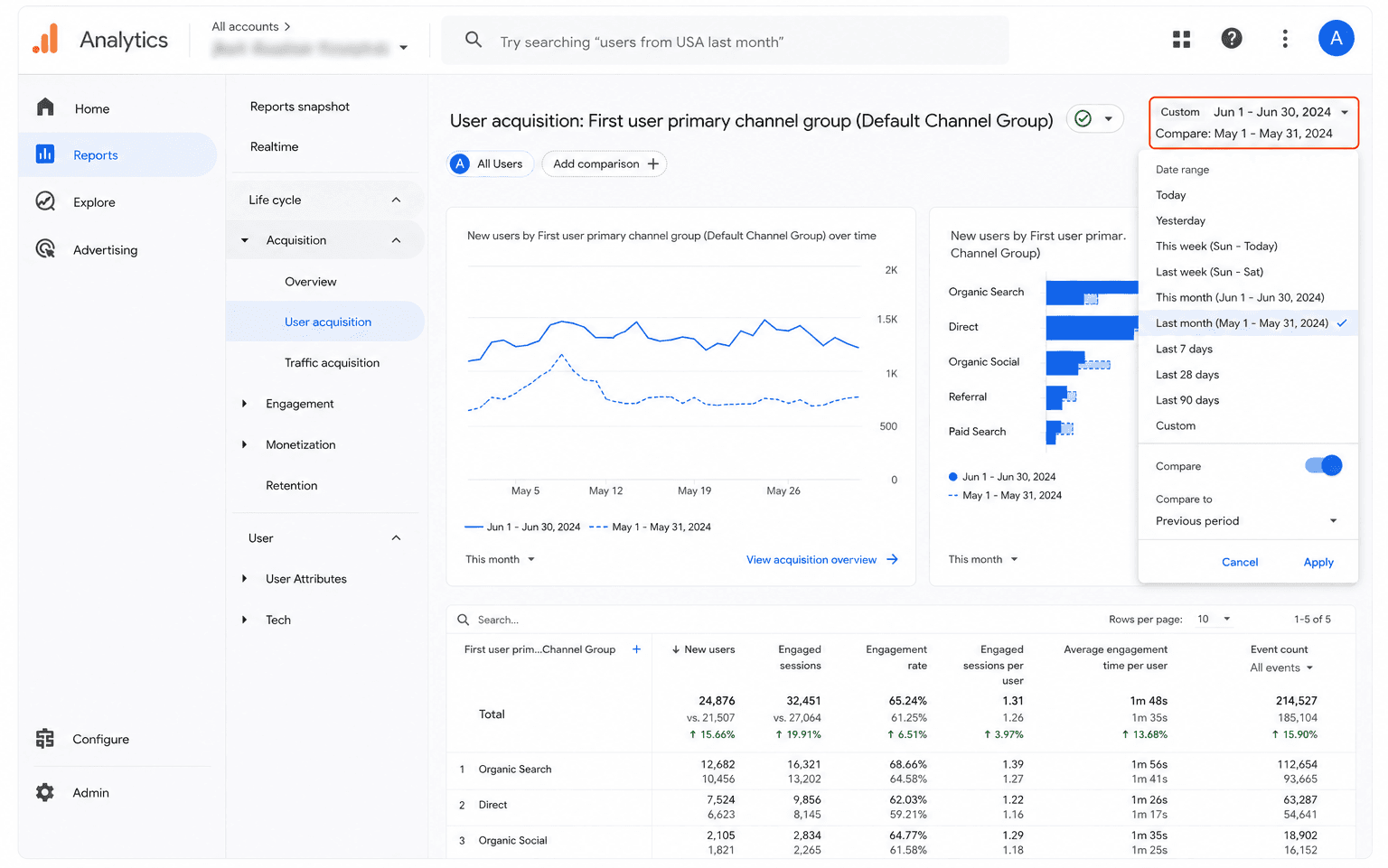Image resolution: width=1388 pixels, height=868 pixels.
Task: Expand User Attributes tree item
Action: pyautogui.click(x=244, y=579)
